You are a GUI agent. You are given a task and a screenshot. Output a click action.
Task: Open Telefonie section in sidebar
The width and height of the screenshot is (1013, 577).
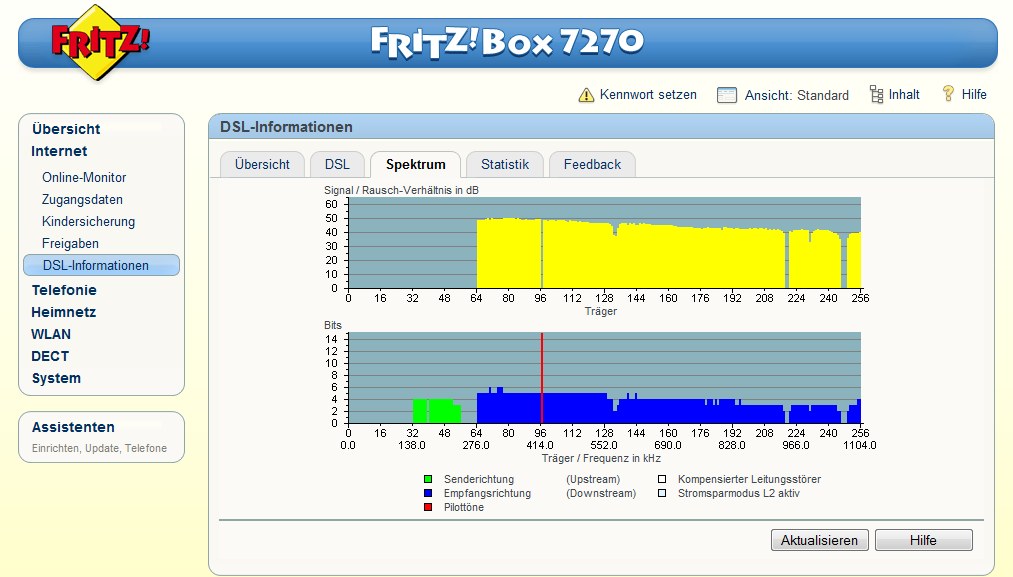pyautogui.click(x=64, y=290)
